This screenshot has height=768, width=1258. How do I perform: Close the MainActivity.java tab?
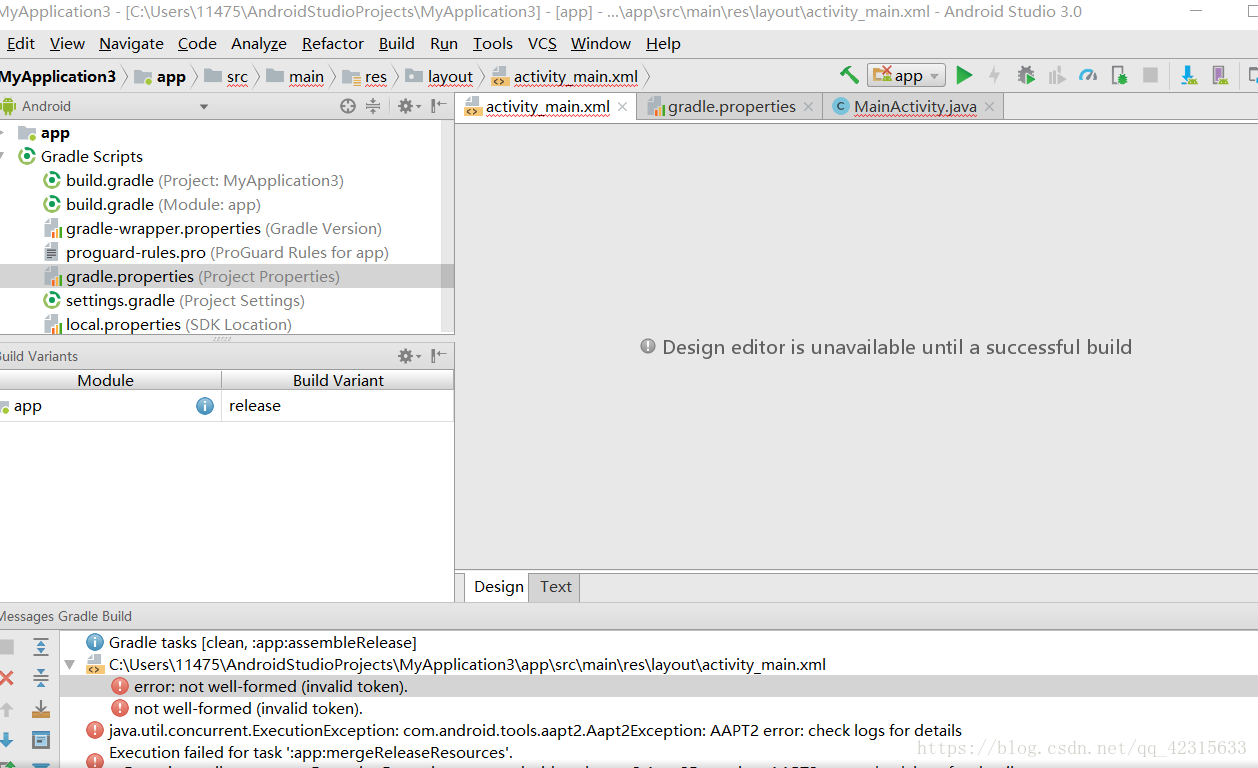click(x=989, y=107)
